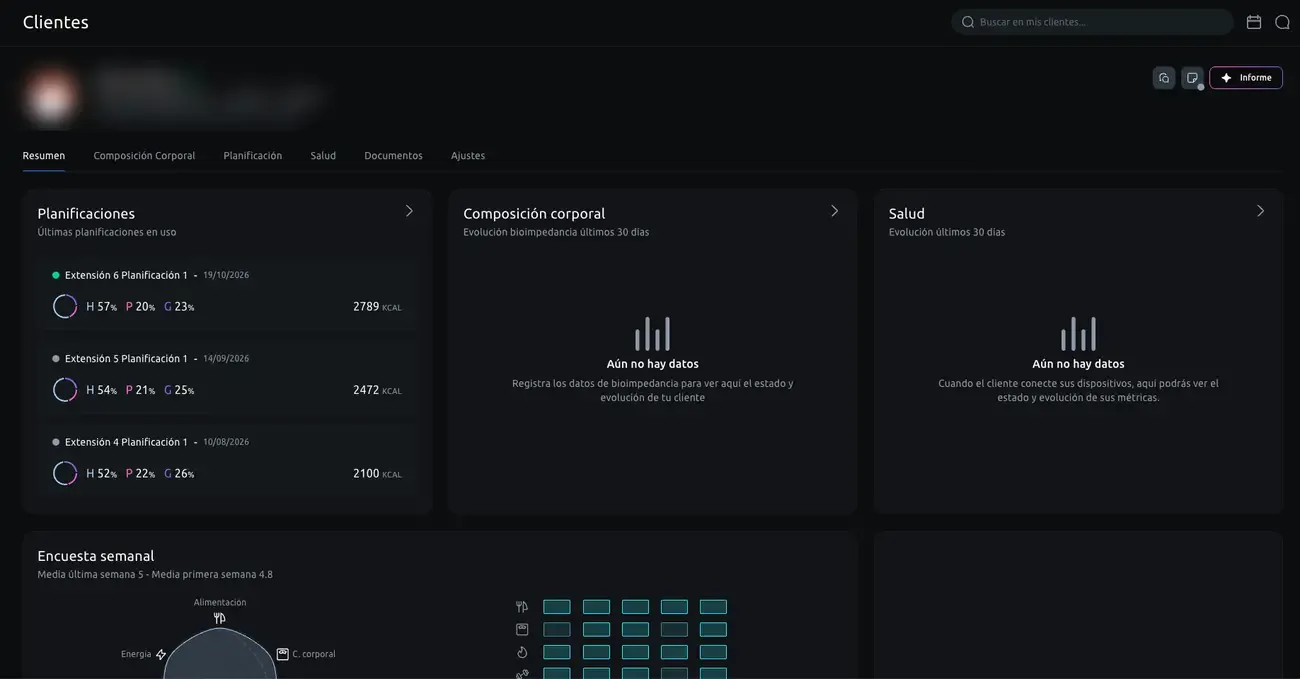
Task: Click 'Evolución bioimpedancia últimos 30 días' text
Action: pyautogui.click(x=556, y=232)
